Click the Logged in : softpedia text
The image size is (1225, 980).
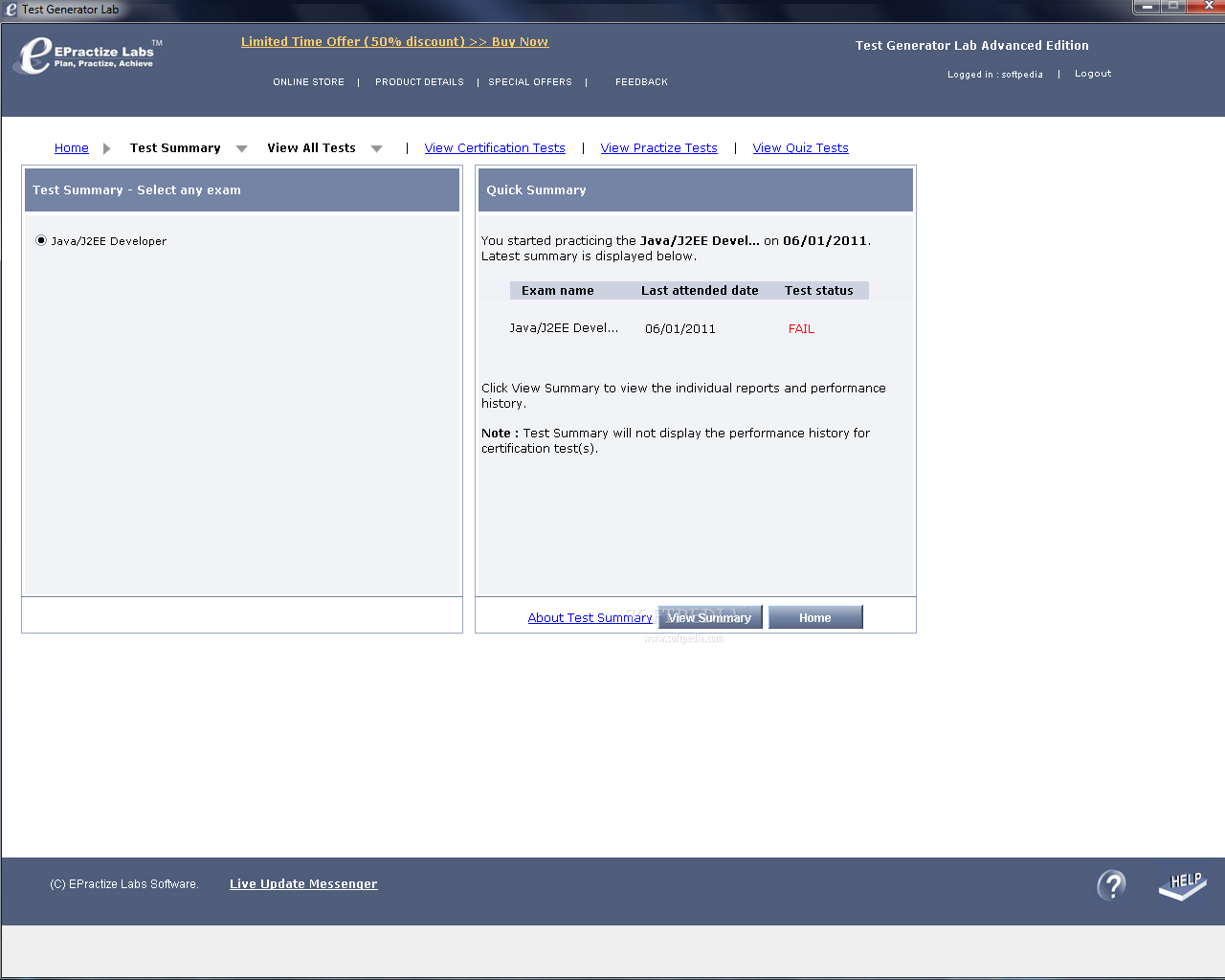click(x=995, y=75)
